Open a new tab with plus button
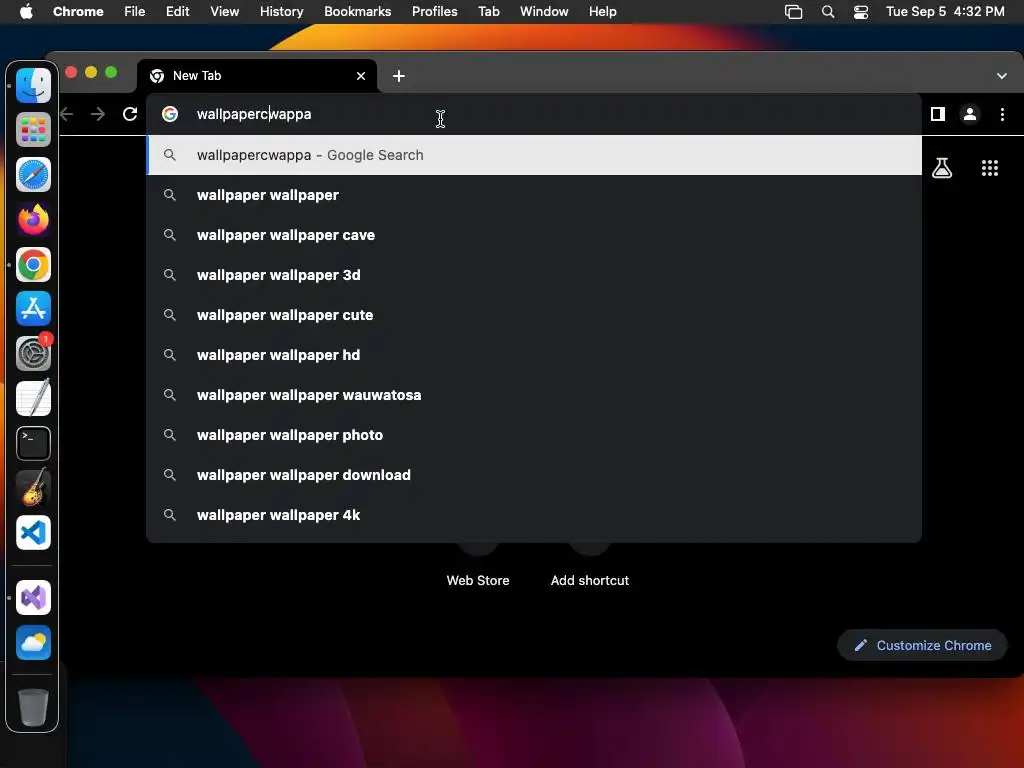The width and height of the screenshot is (1024, 768). (398, 76)
